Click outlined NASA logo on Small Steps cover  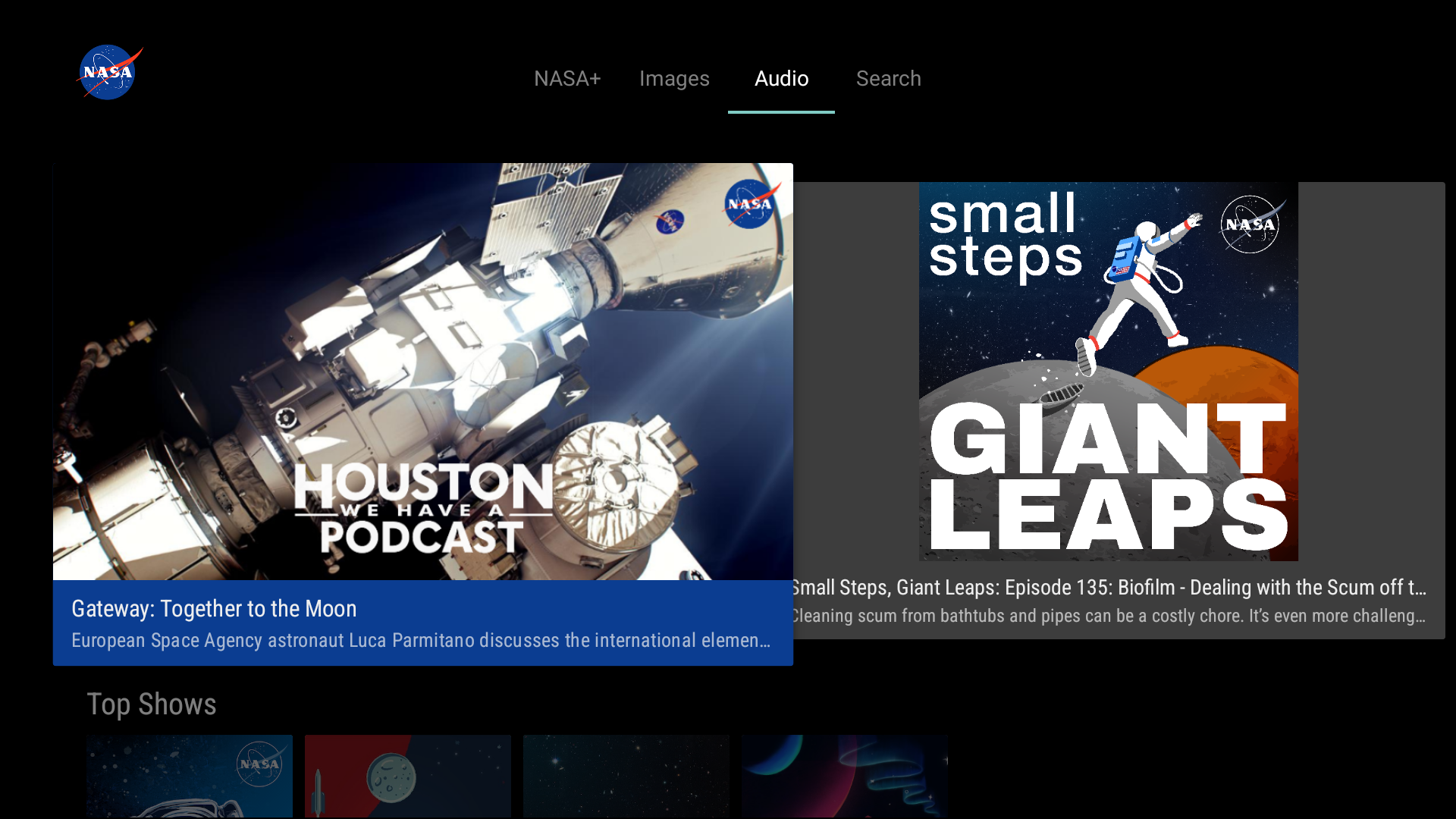[1250, 224]
